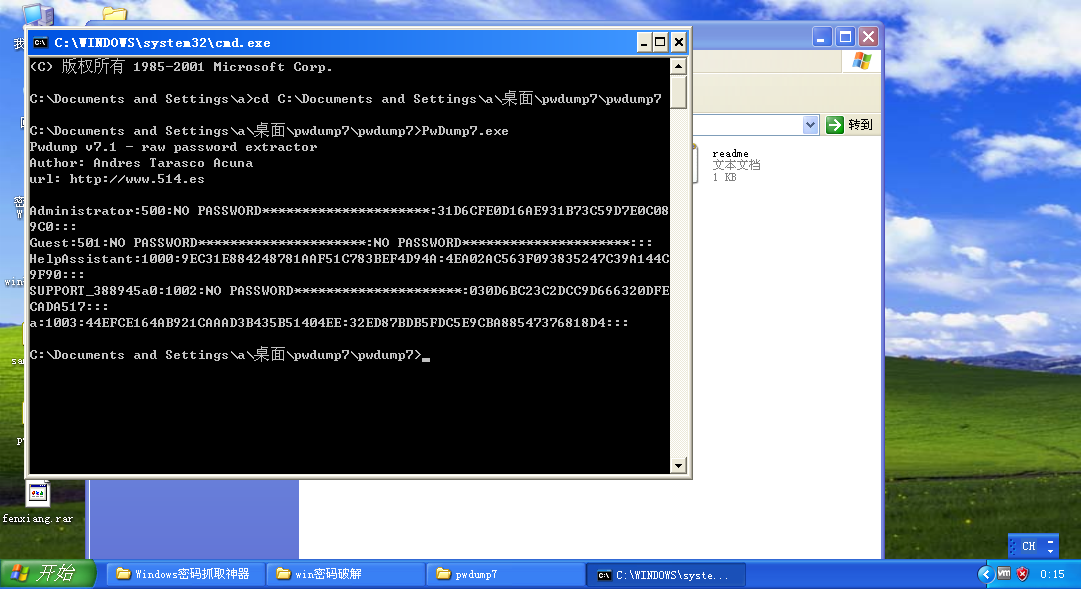Click the red security shield tray icon
This screenshot has height=589, width=1081.
click(1023, 574)
